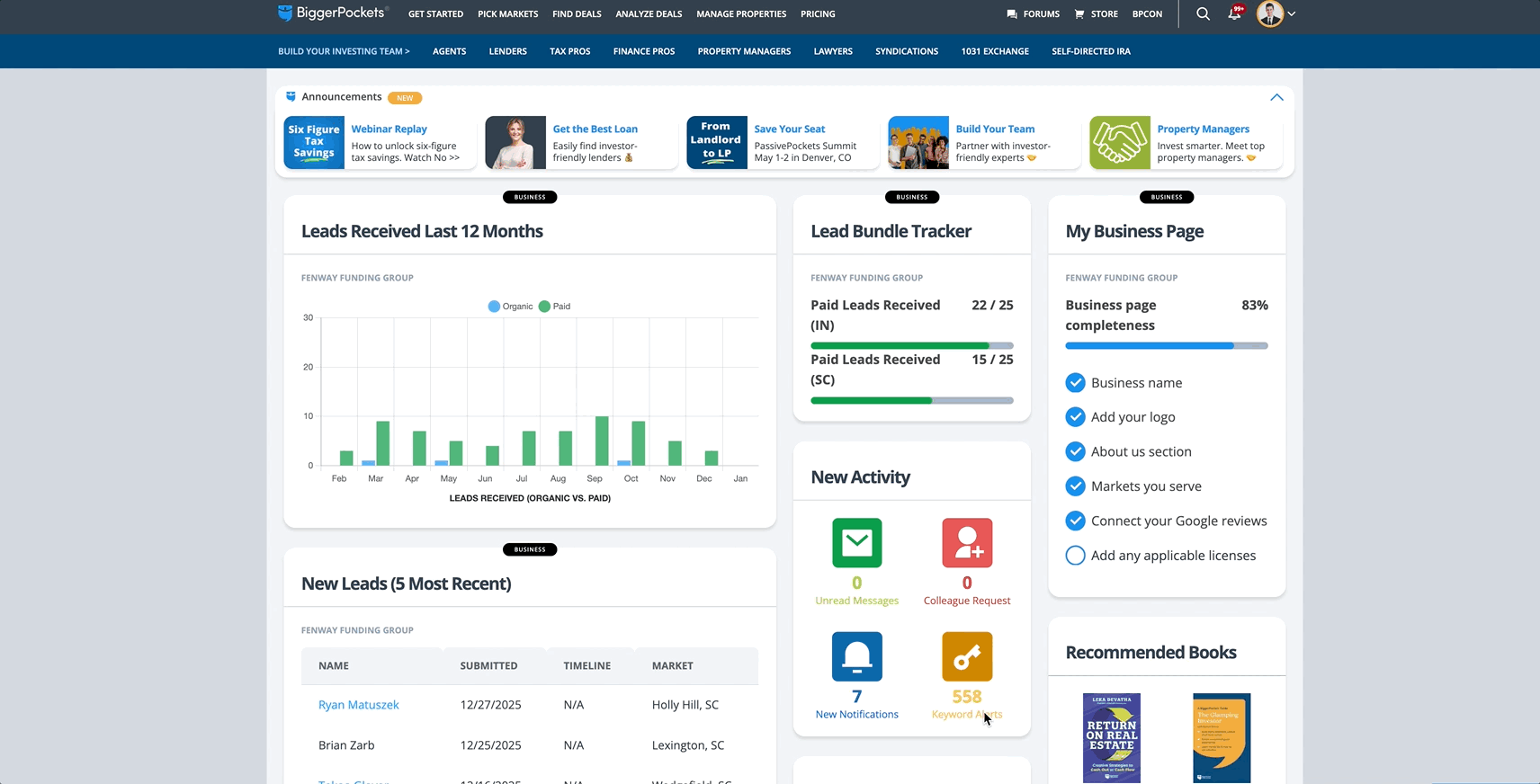Open the Store cart icon
Viewport: 1540px width, 784px height.
click(1079, 14)
